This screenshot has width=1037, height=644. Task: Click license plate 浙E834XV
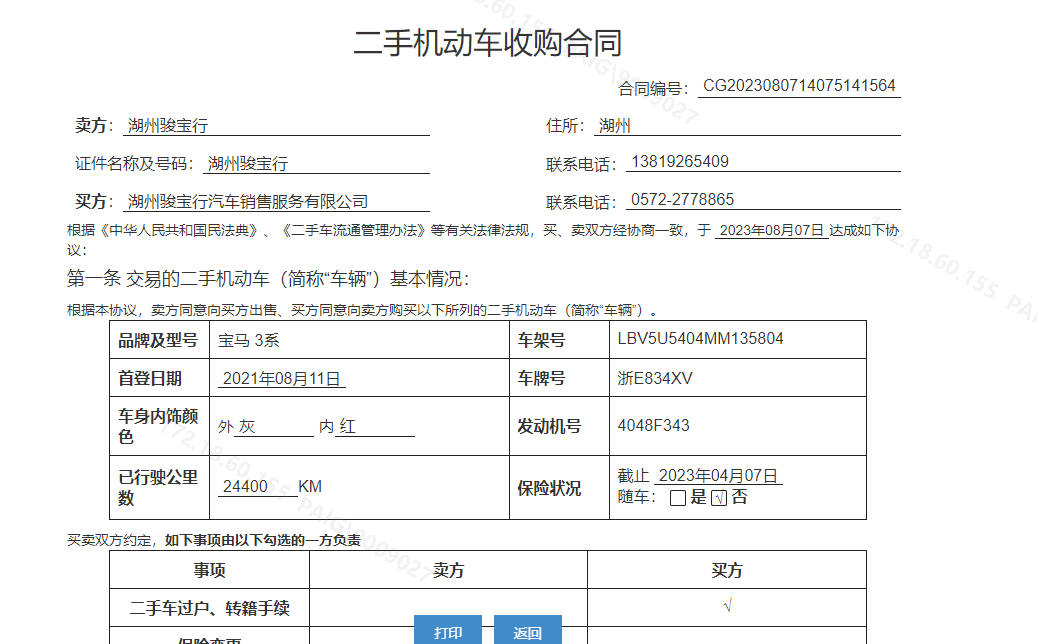point(655,379)
